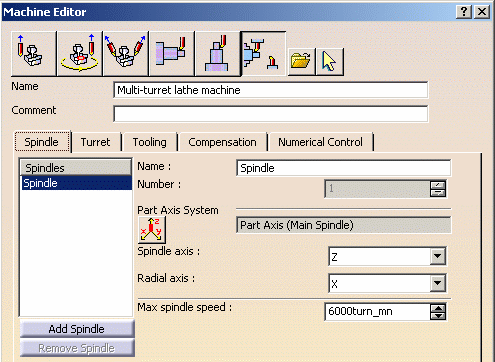This screenshot has height=362, width=495.
Task: Select 3-axis machine with rotary table
Action: [x=80, y=53]
